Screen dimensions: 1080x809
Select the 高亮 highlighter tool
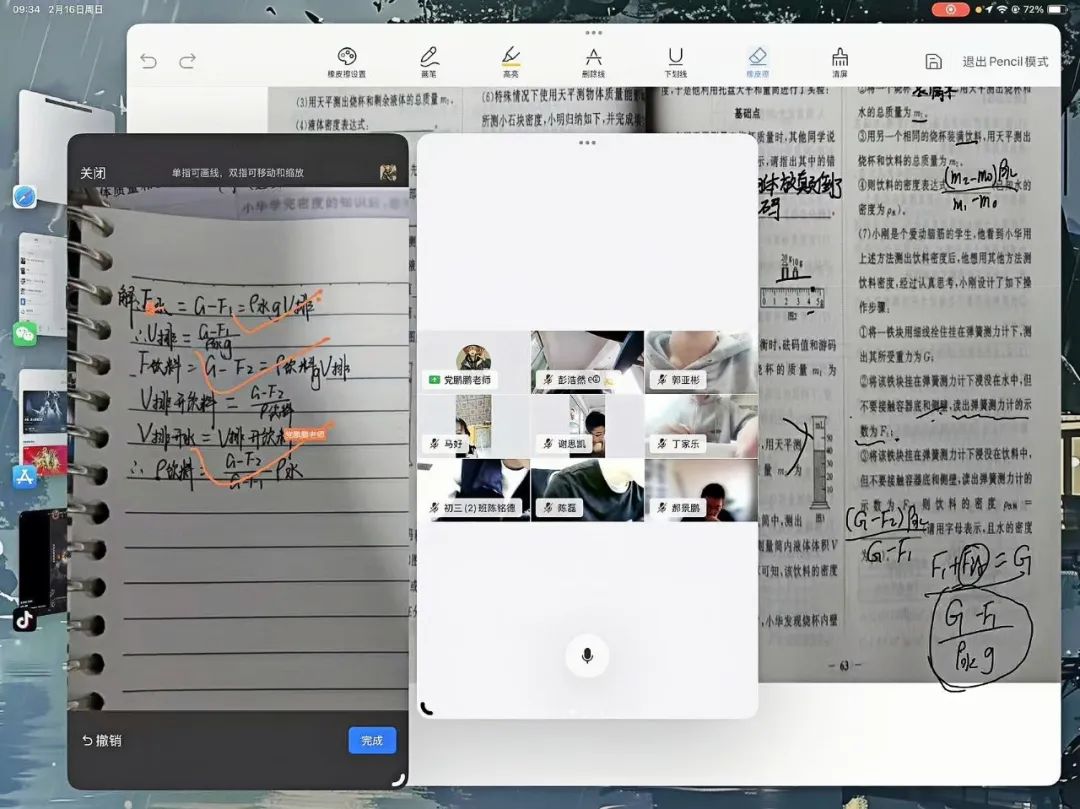(510, 62)
